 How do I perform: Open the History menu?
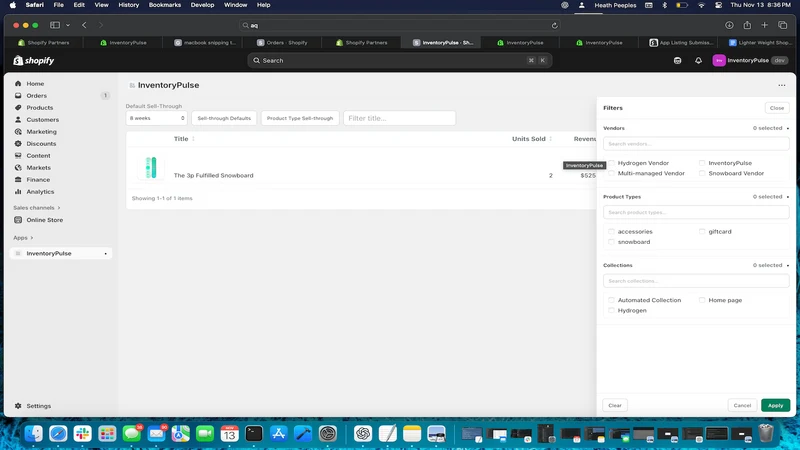pyautogui.click(x=129, y=5)
